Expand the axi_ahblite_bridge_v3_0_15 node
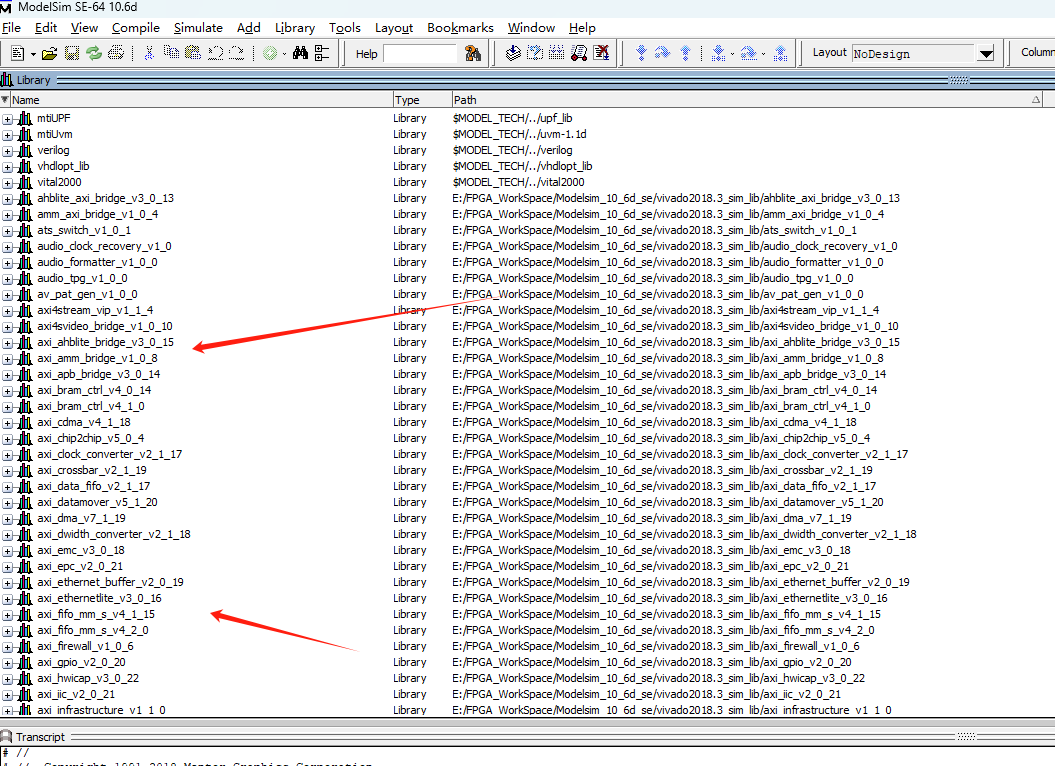The image size is (1055, 766). coord(7,343)
